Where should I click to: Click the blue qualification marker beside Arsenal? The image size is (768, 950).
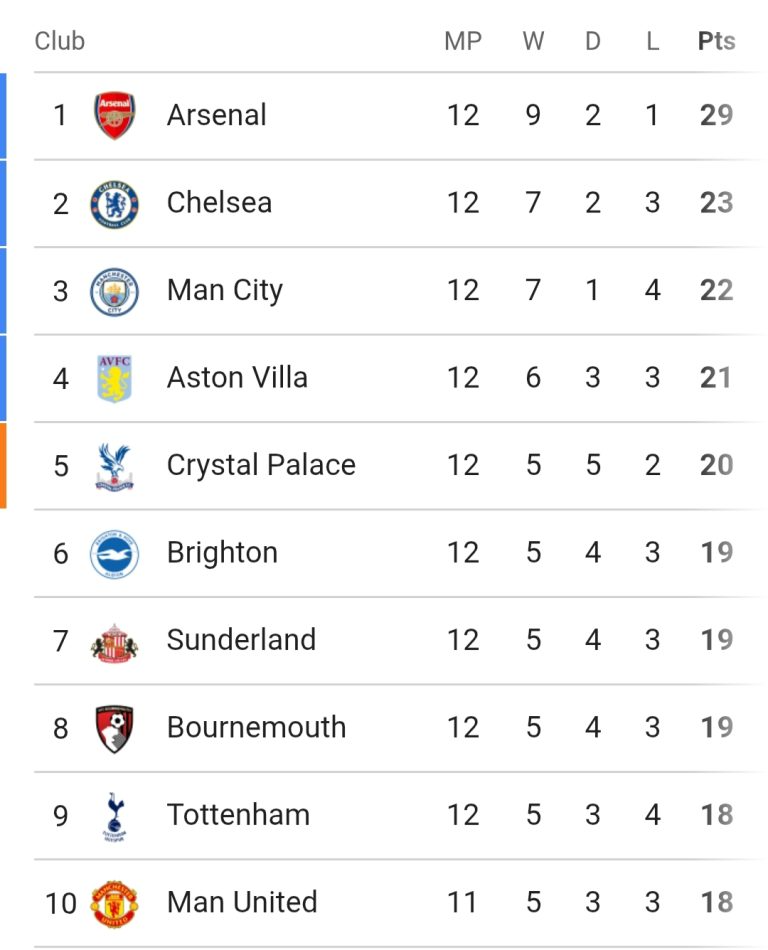tap(3, 116)
